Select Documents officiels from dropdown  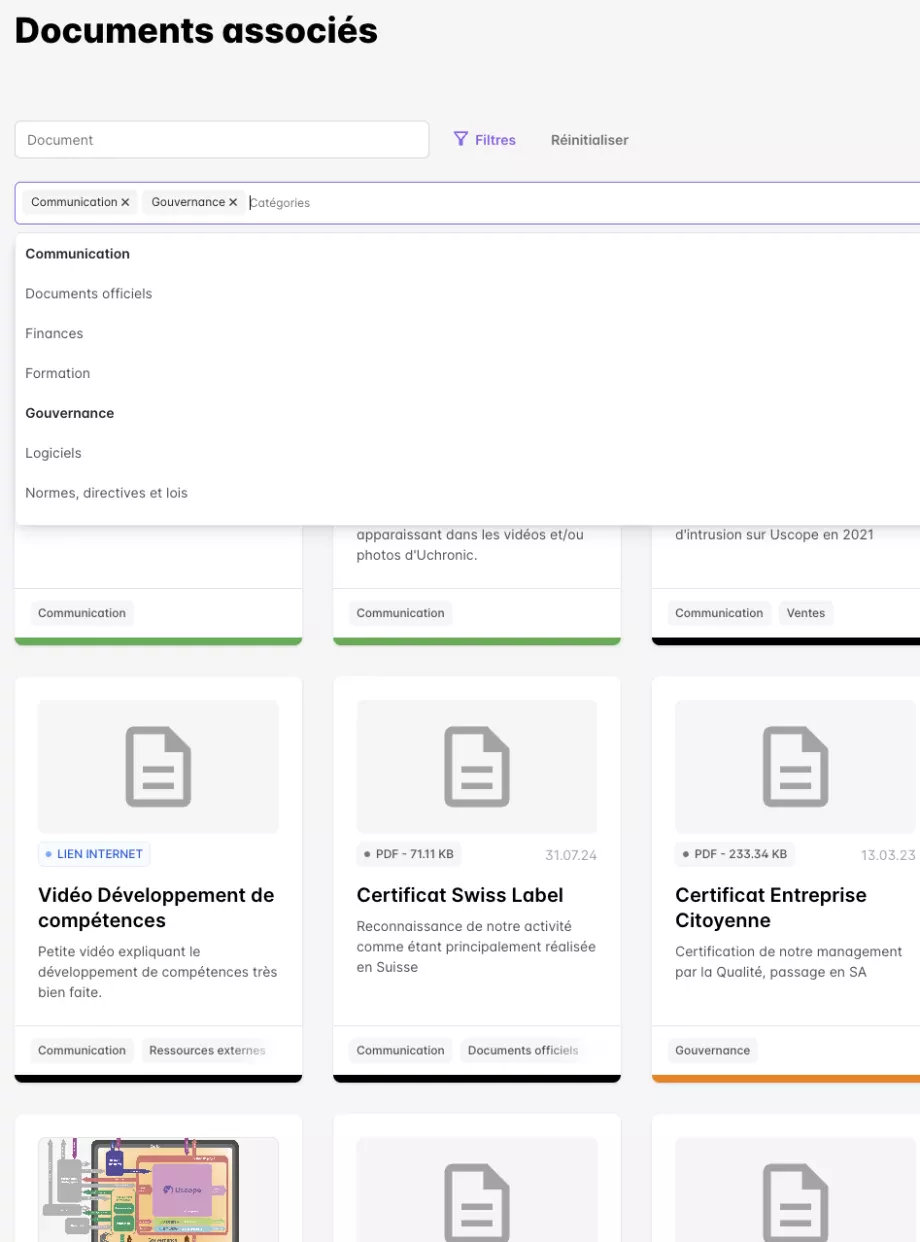point(89,294)
